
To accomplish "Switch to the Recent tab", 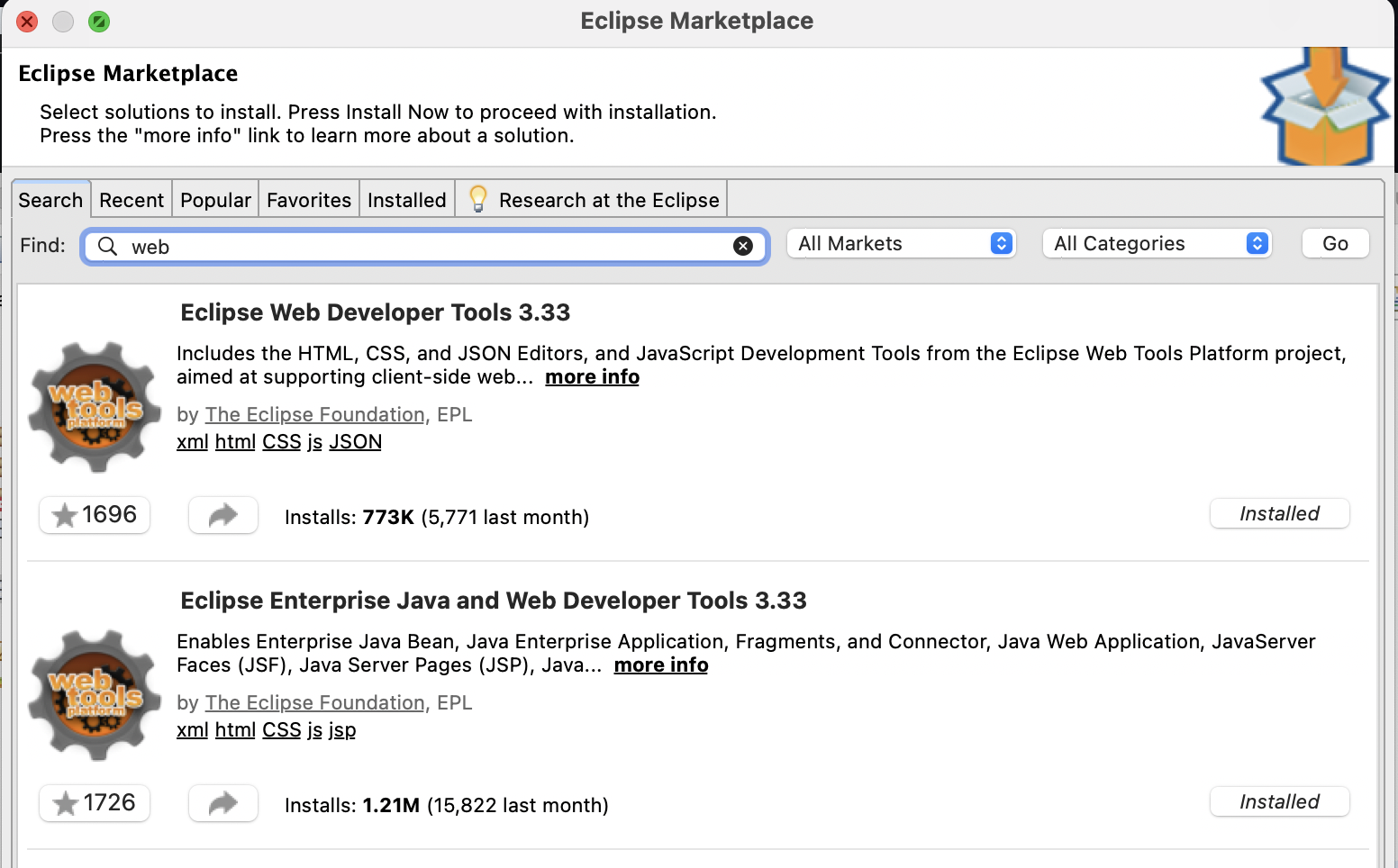I will point(132,200).
